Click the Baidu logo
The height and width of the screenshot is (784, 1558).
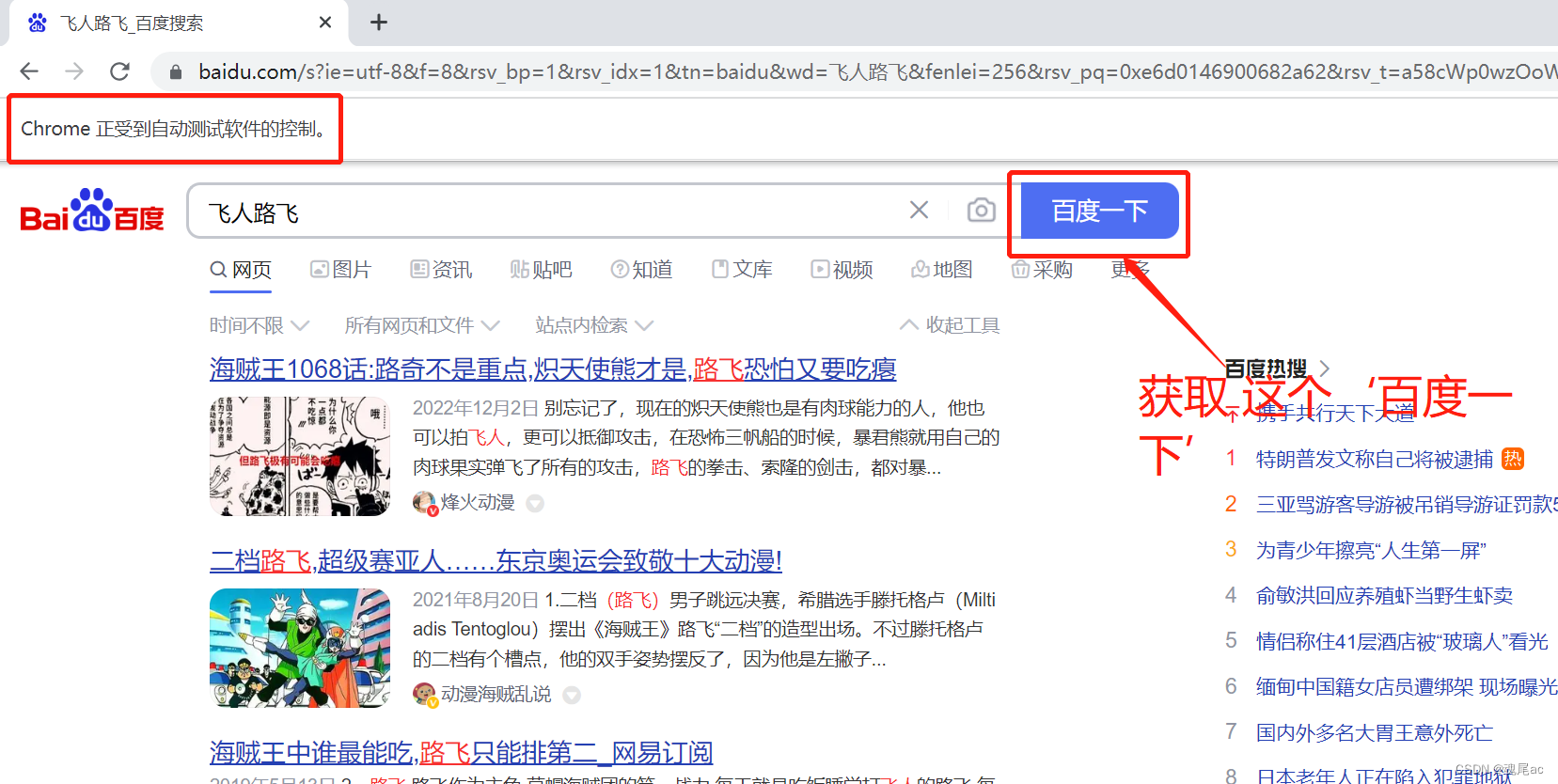point(92,211)
